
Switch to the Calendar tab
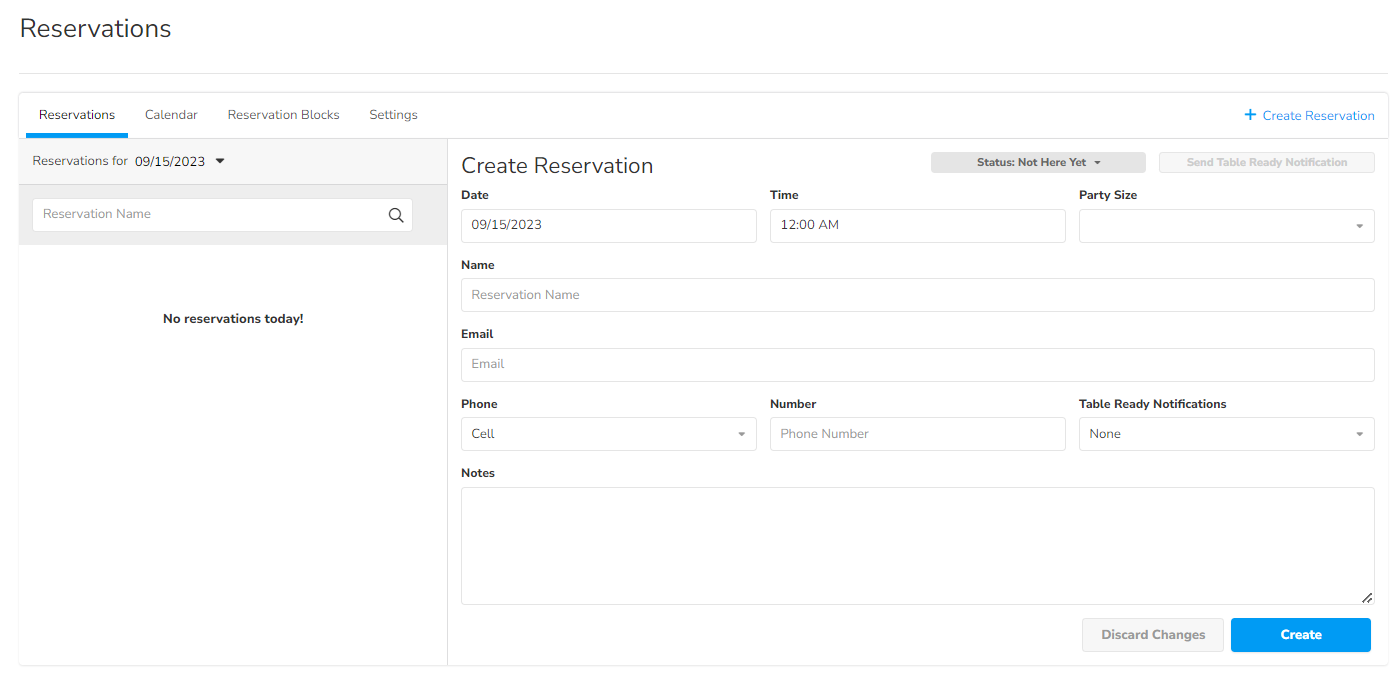(x=171, y=115)
